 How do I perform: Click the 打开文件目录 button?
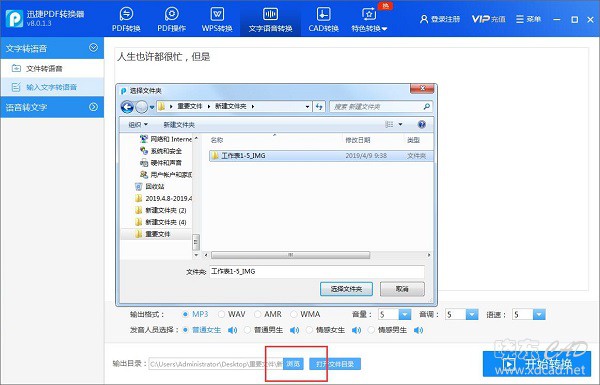pos(335,364)
